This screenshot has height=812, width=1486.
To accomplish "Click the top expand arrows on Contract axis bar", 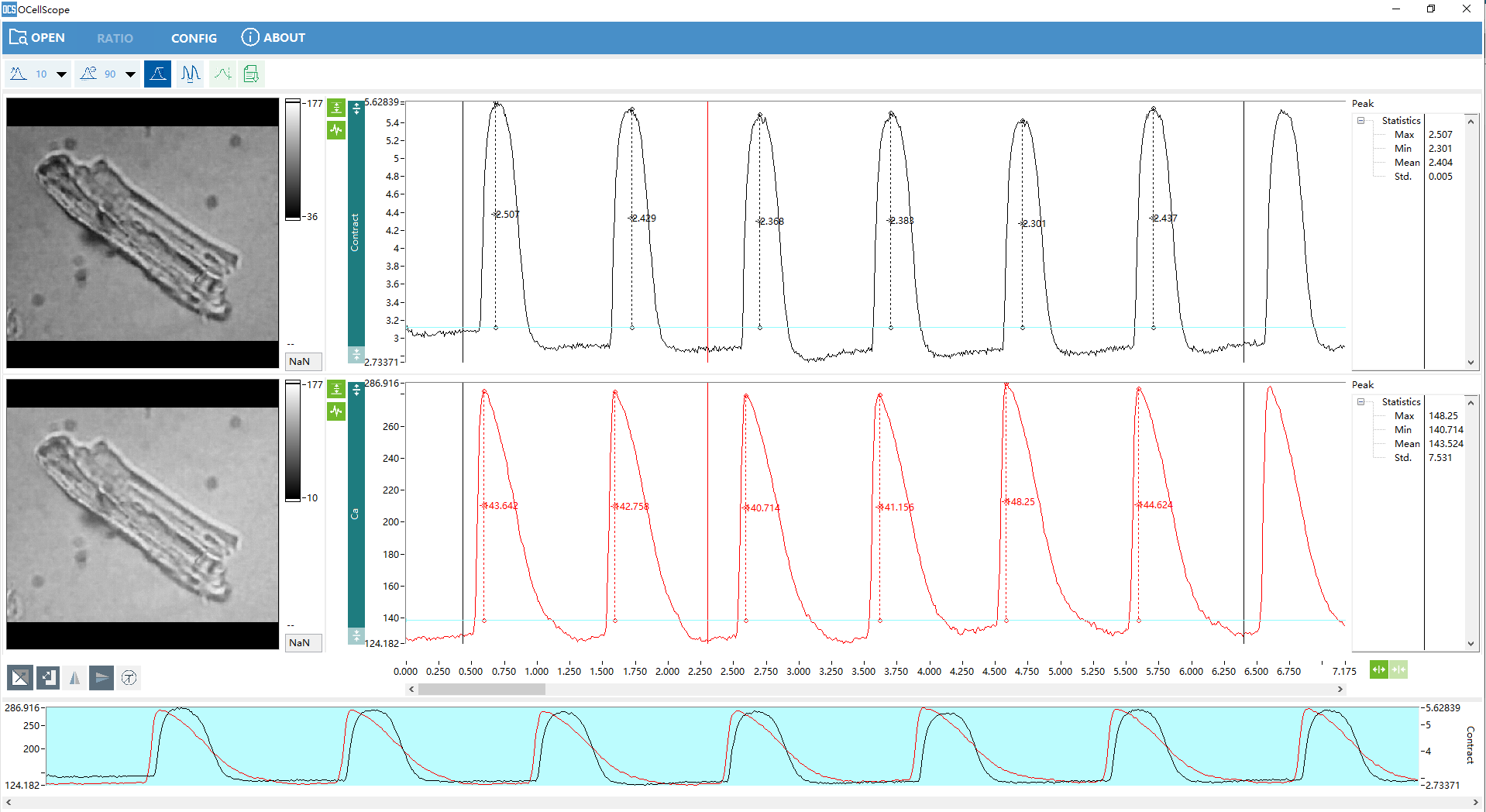I will [356, 108].
